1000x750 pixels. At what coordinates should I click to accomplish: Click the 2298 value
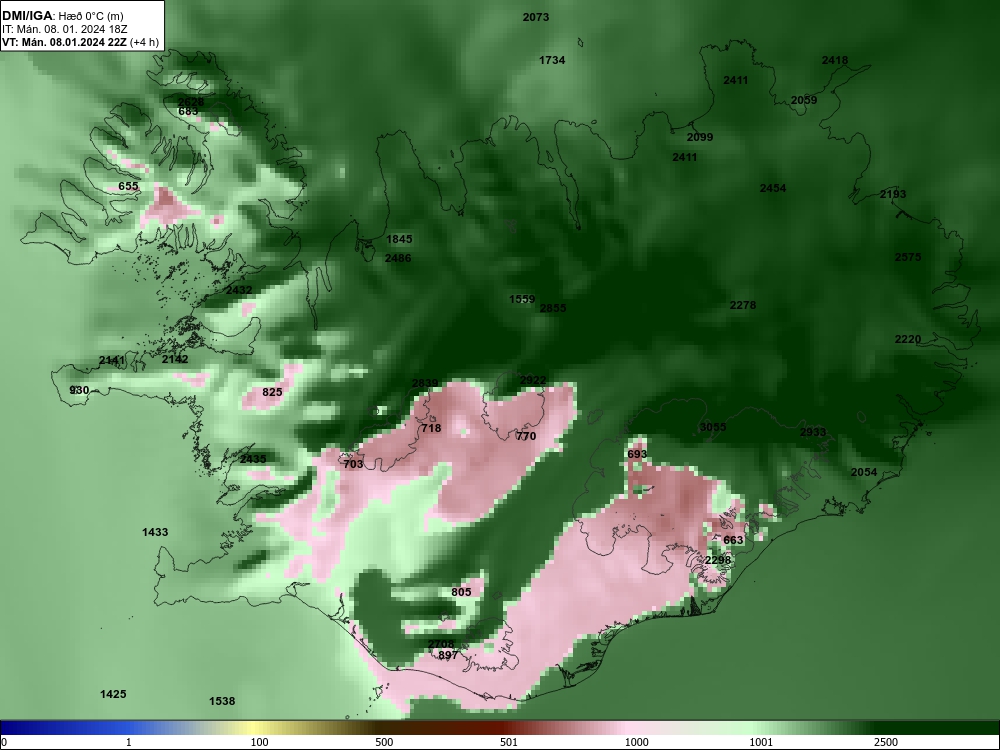718,561
